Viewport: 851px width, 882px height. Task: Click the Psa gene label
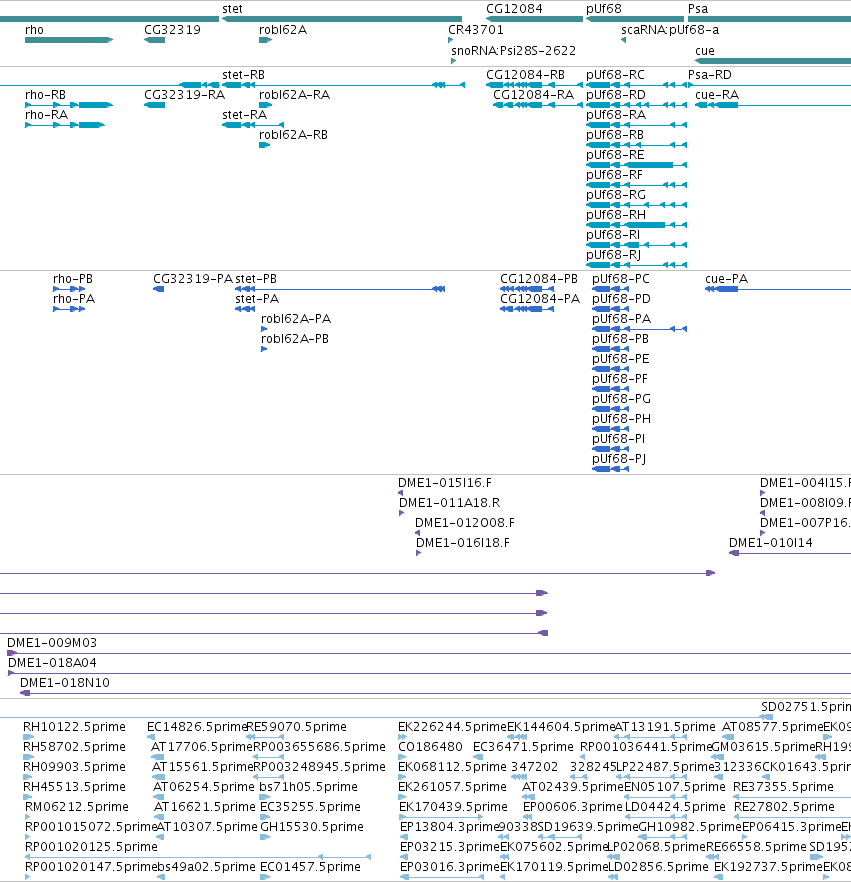[x=698, y=9]
